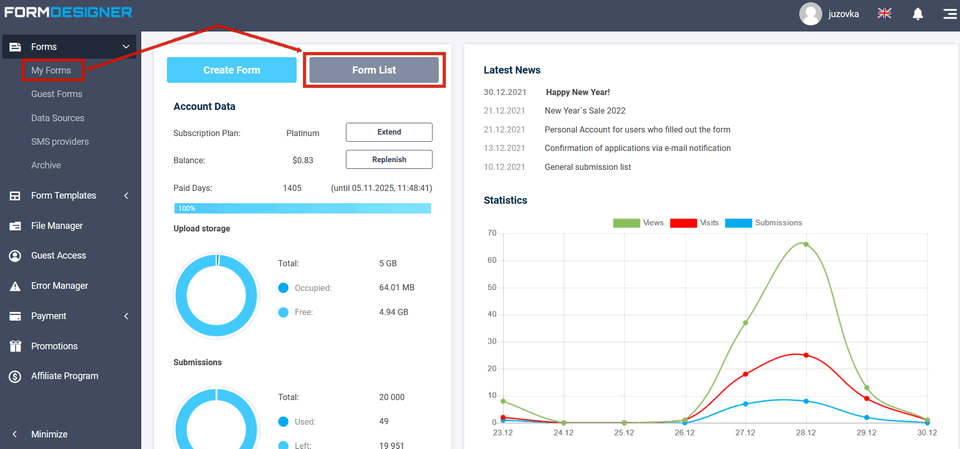960x449 pixels.
Task: Expand the Payment submenu
Action: point(126,316)
